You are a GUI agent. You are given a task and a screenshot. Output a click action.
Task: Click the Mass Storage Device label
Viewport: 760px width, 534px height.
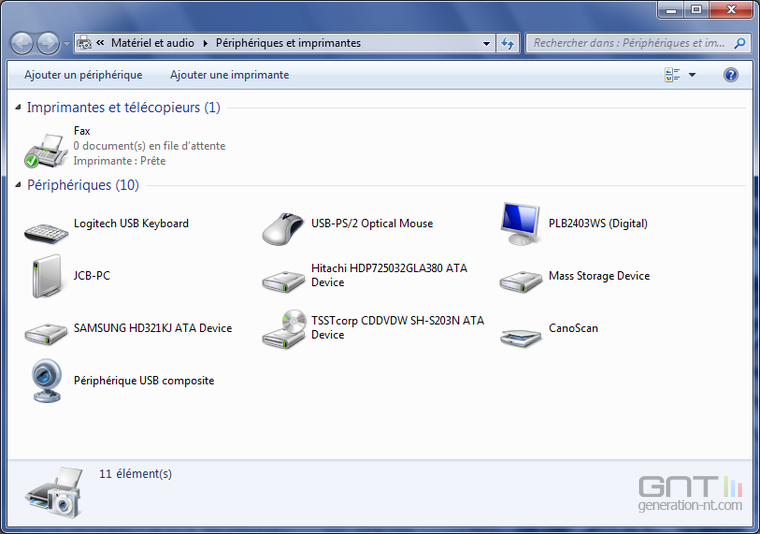(599, 276)
